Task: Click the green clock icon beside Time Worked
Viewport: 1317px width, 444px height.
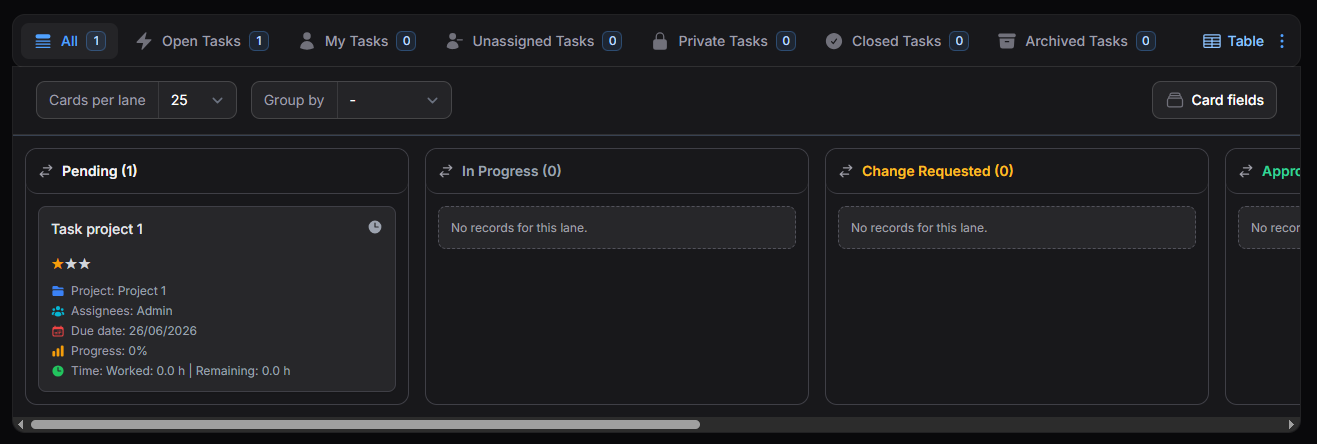Action: (x=58, y=371)
